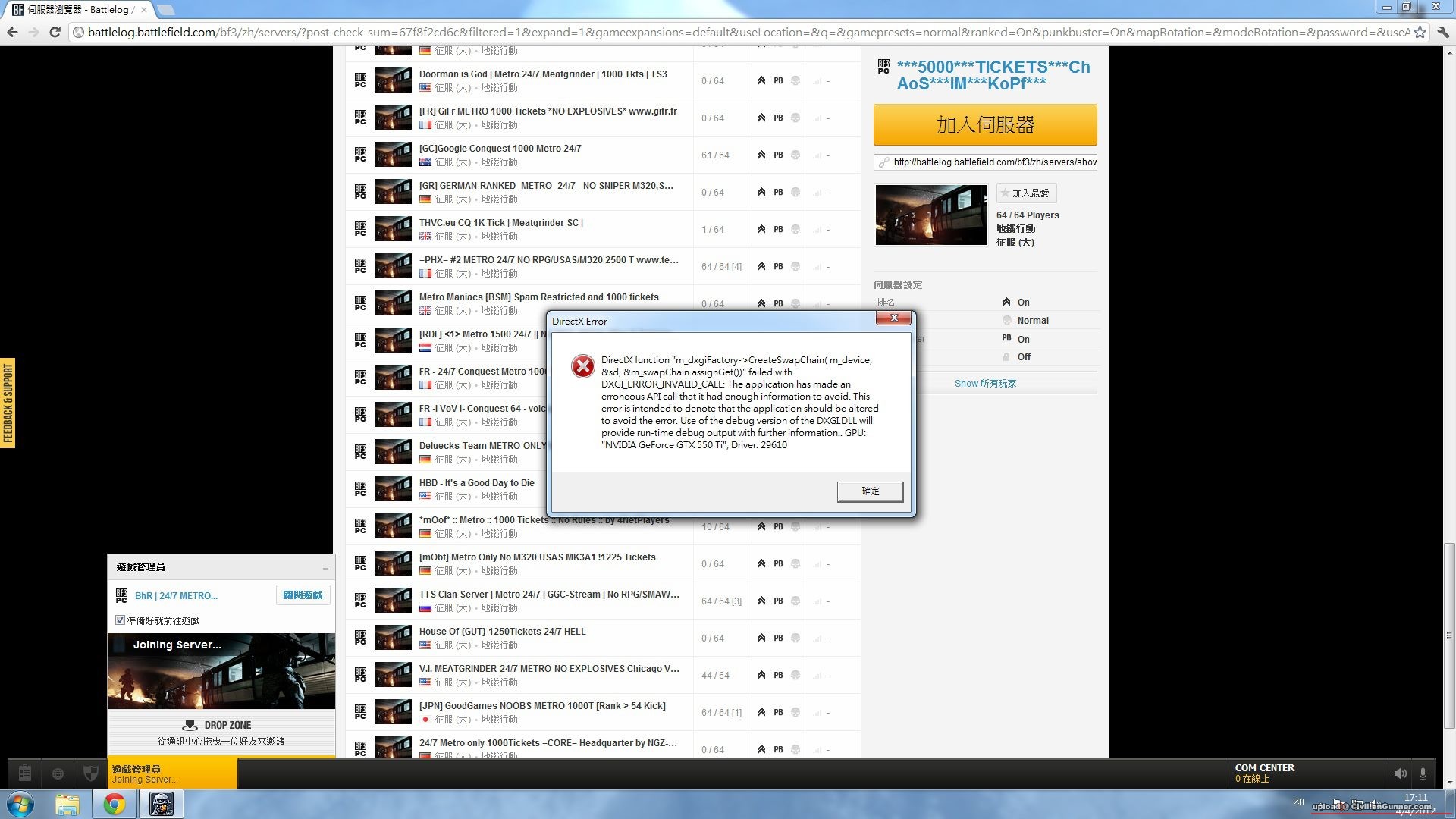Viewport: 1456px width, 819px height.
Task: Click the microphone icon beside COM CENTER
Action: coord(1423,773)
